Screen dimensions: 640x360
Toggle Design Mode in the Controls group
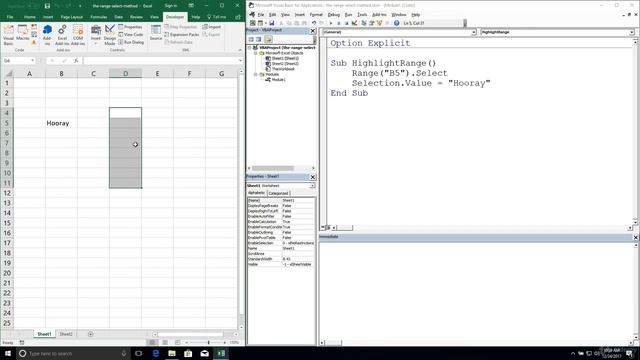tap(110, 35)
